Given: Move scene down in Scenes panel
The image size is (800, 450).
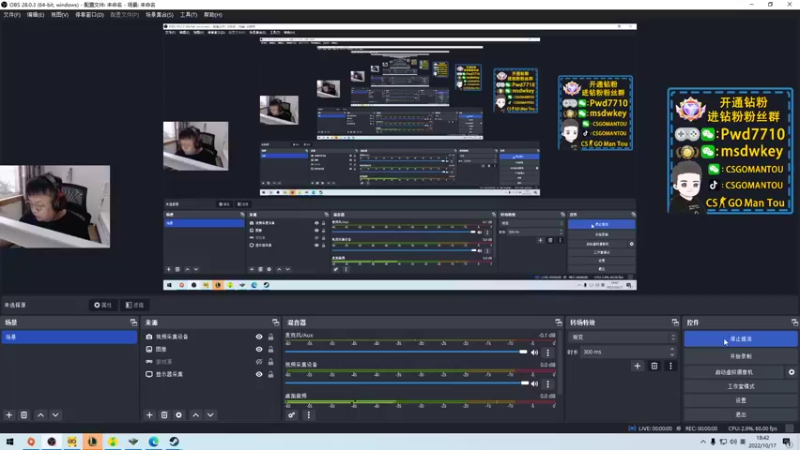Looking at the screenshot, I should click(56, 415).
